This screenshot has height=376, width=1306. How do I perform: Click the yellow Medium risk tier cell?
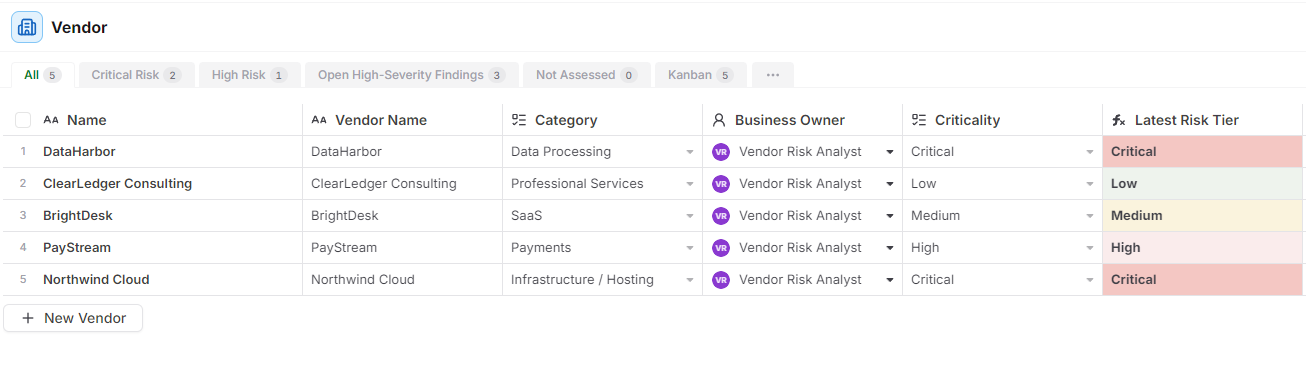pos(1203,216)
